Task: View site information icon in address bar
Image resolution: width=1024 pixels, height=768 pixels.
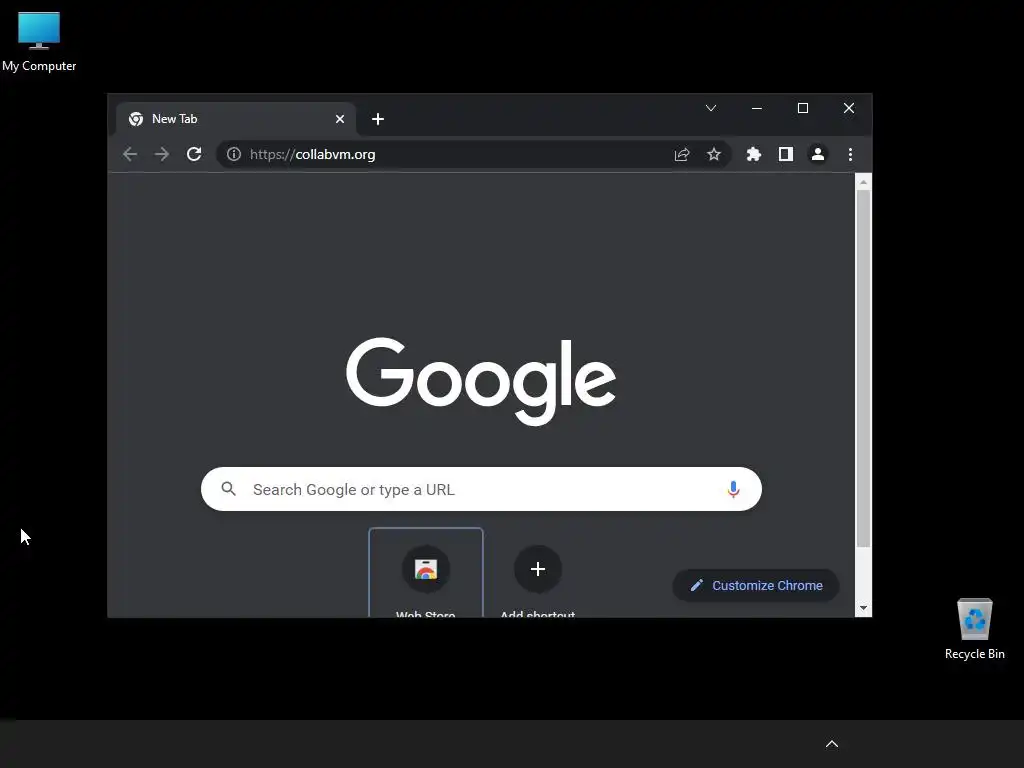Action: click(234, 154)
